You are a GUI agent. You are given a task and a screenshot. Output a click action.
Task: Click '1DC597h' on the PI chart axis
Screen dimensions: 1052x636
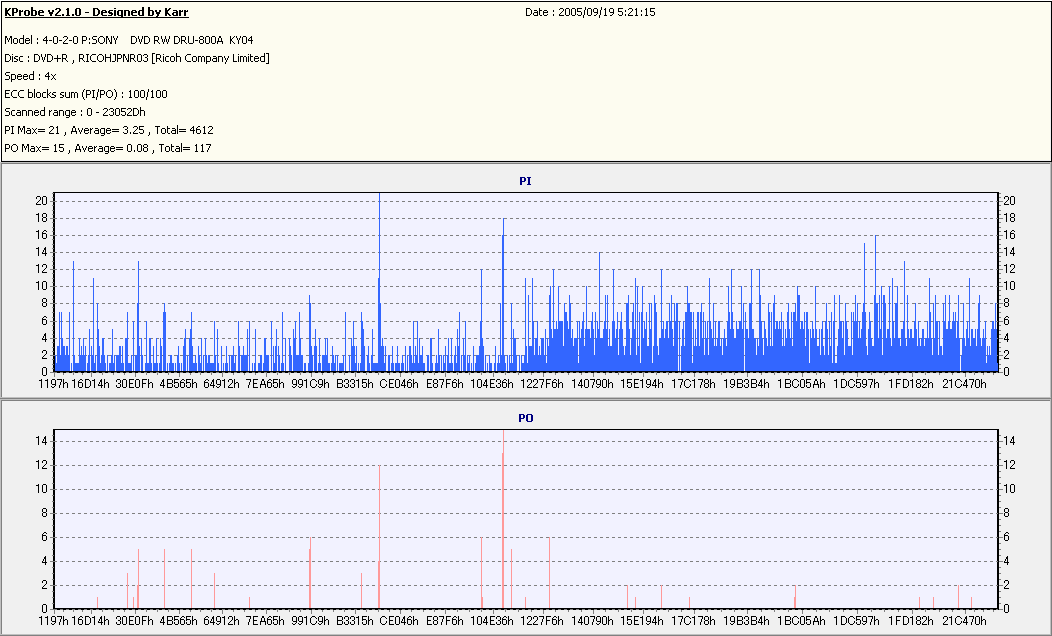coord(856,384)
